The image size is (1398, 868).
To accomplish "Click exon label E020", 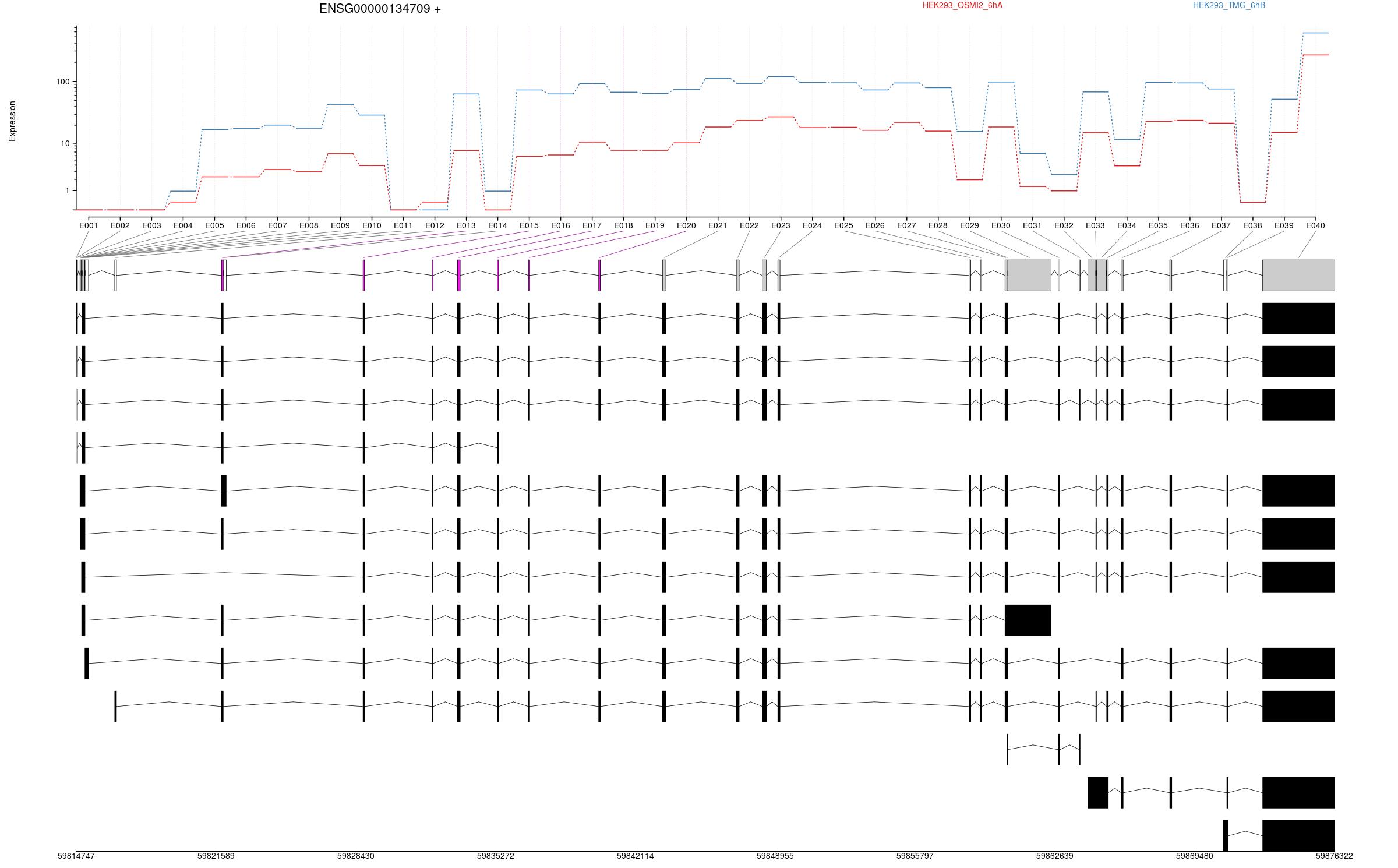I will (686, 225).
